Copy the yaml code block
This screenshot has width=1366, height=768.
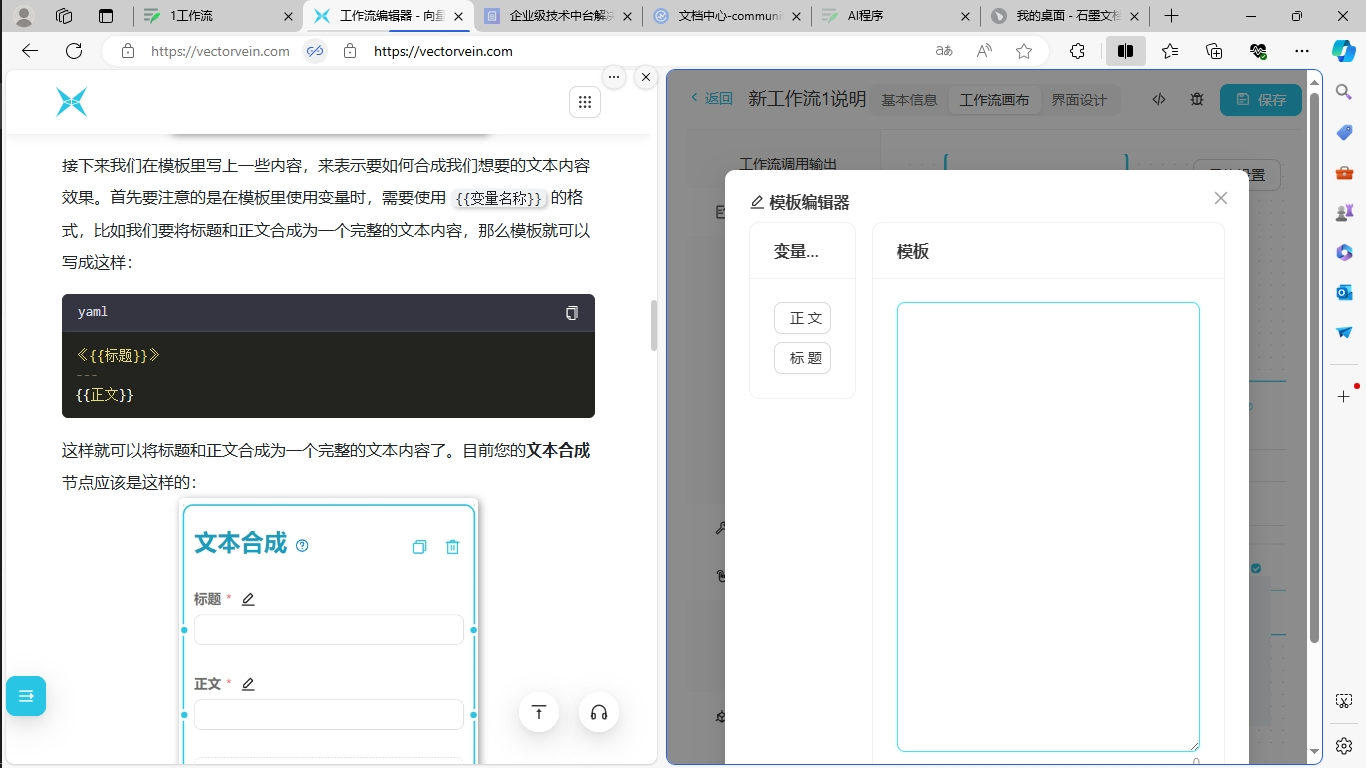(572, 313)
